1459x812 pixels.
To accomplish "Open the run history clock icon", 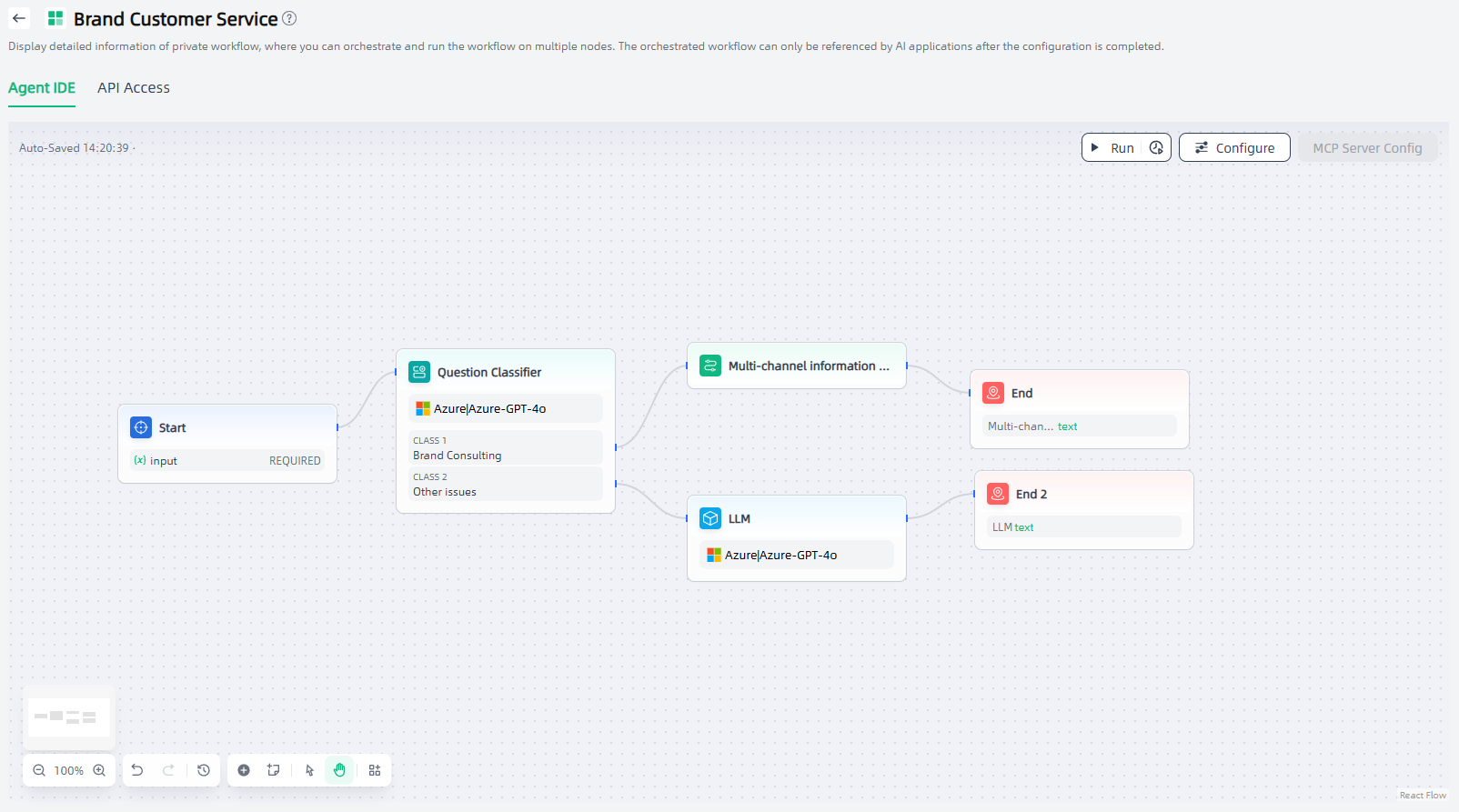I will point(1156,147).
